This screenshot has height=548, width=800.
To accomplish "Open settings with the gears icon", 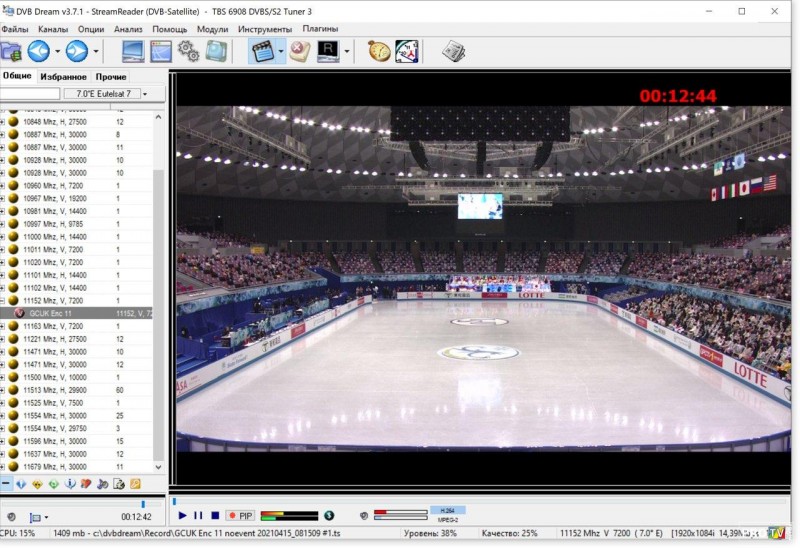I will (x=188, y=51).
